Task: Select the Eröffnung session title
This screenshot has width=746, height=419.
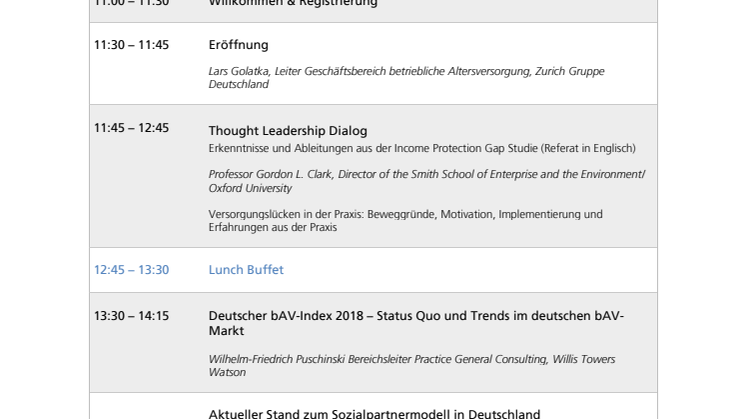Action: coord(238,45)
